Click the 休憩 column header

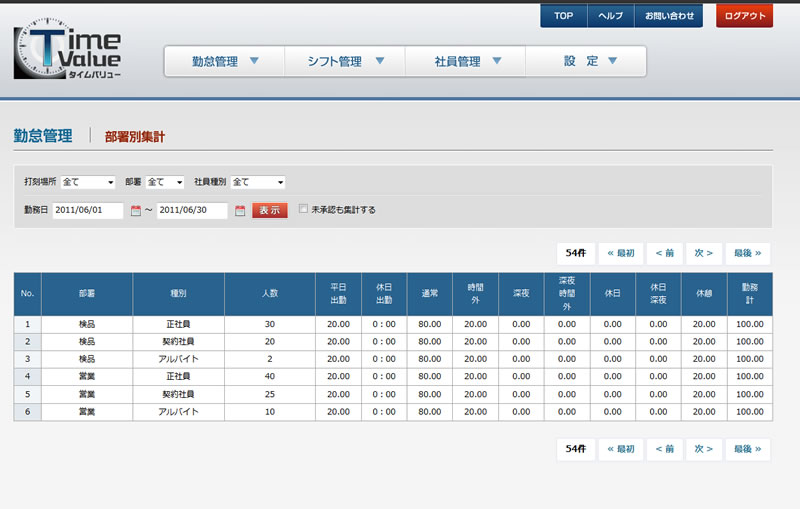(x=704, y=294)
